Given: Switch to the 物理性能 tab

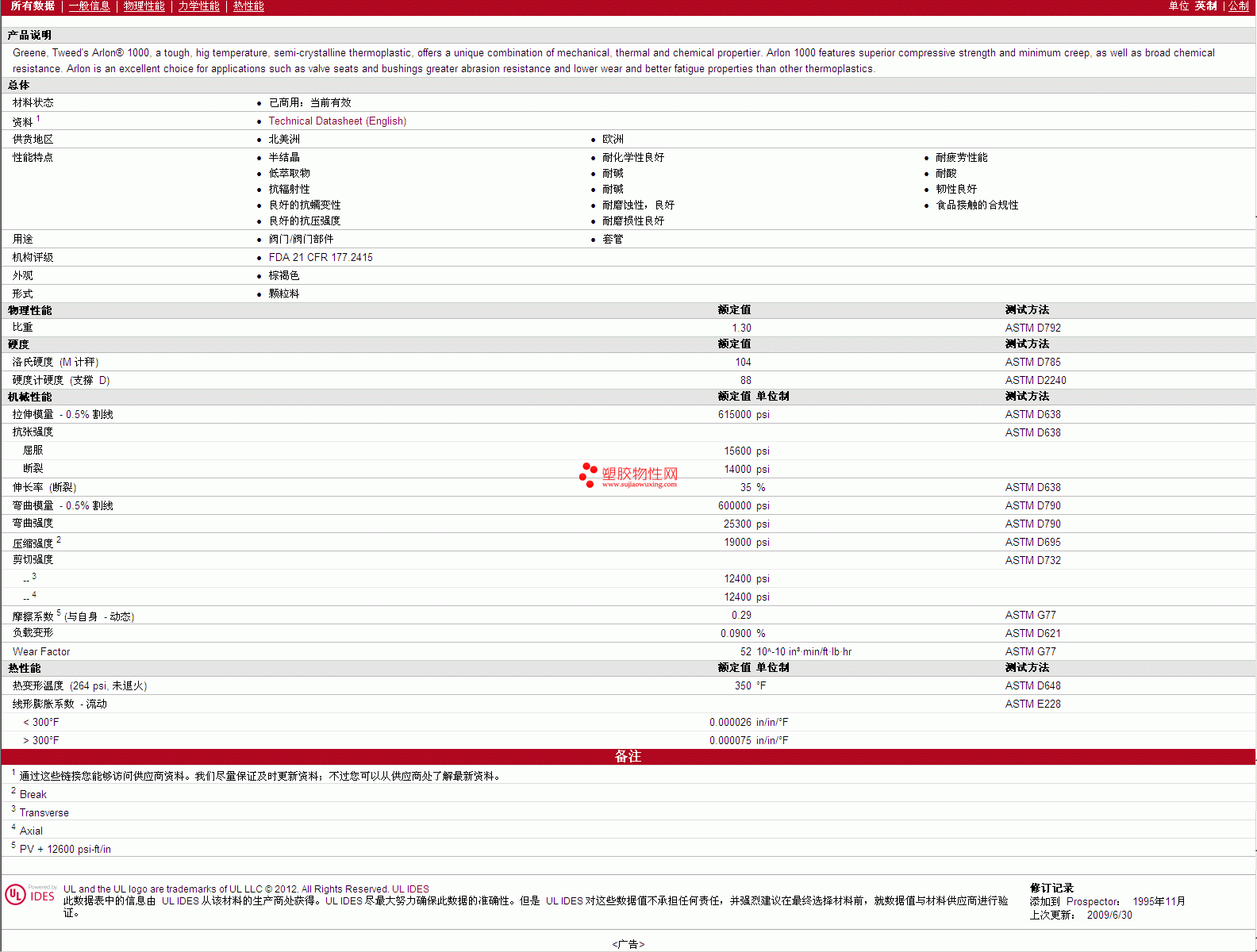Looking at the screenshot, I should pos(144,6).
